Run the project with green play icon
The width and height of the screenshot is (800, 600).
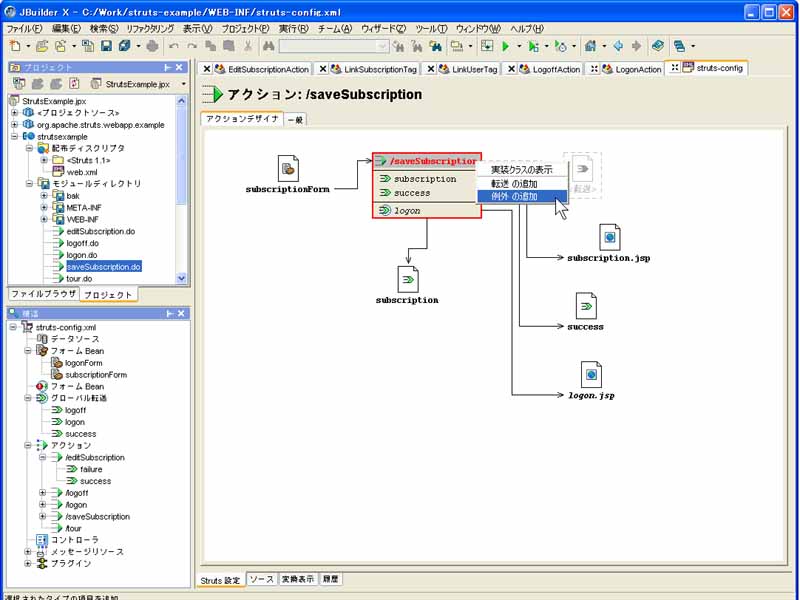506,46
